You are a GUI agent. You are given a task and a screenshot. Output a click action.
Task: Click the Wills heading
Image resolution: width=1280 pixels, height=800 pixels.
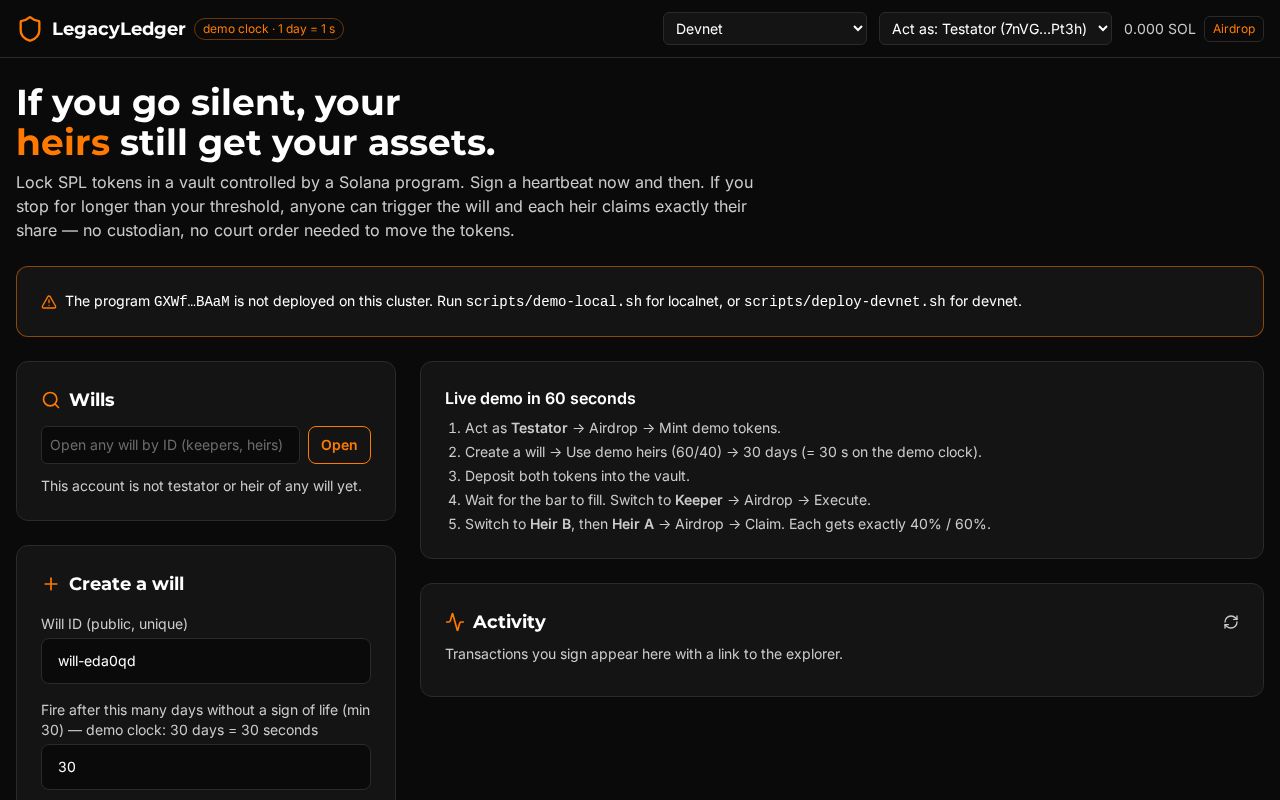pos(92,400)
